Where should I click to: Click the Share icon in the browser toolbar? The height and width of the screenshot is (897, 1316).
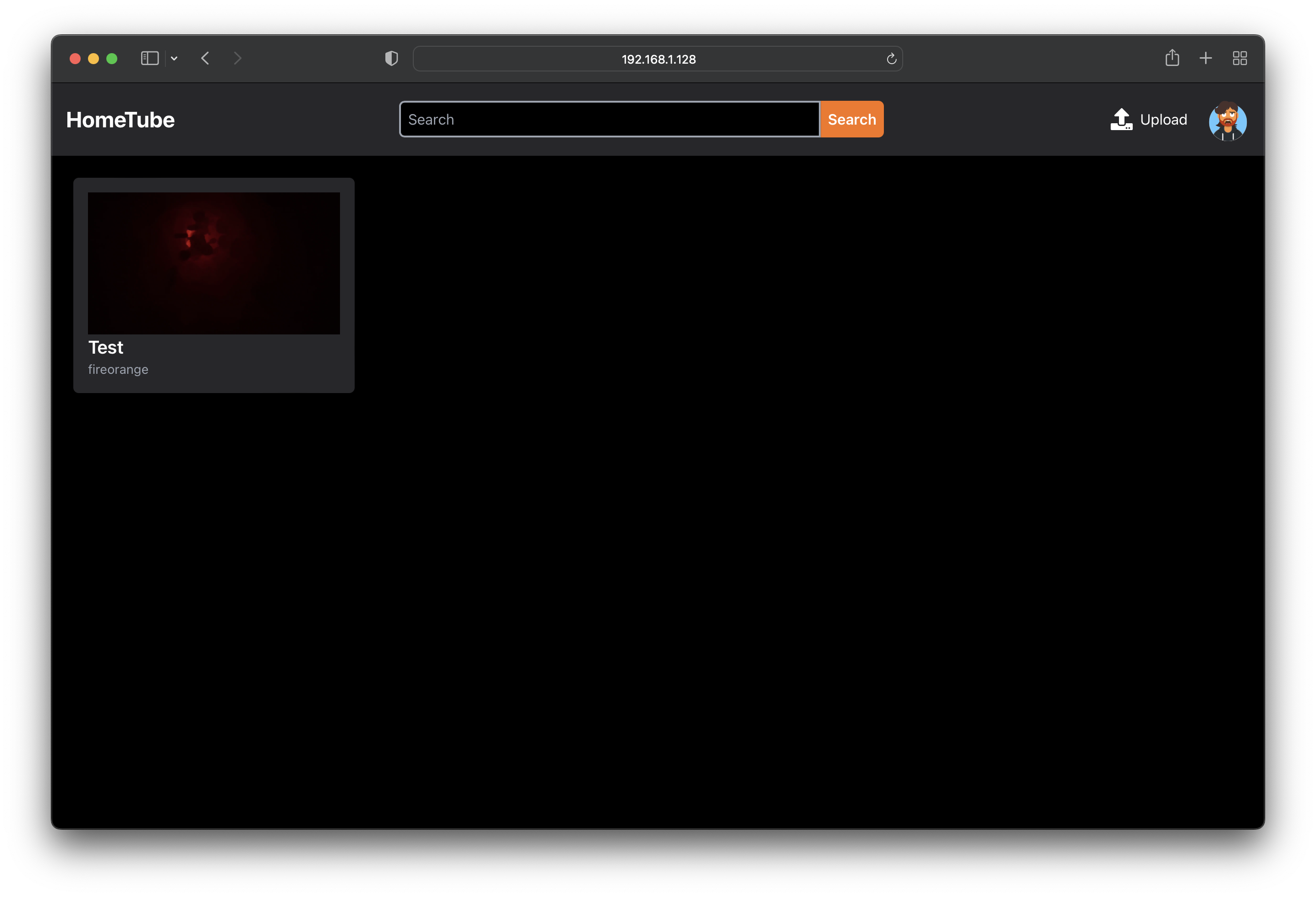coord(1172,58)
